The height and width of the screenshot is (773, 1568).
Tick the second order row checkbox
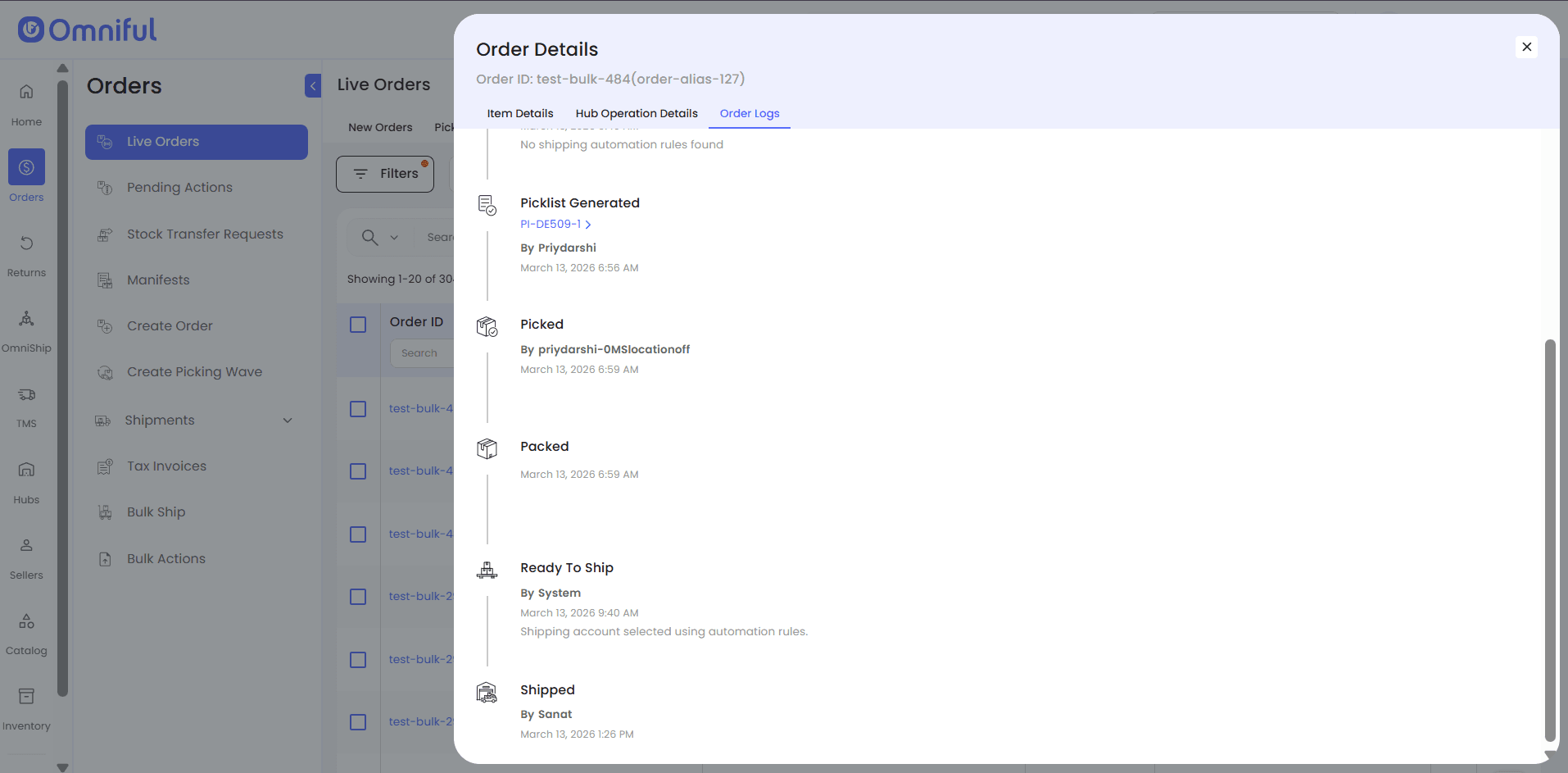(358, 471)
